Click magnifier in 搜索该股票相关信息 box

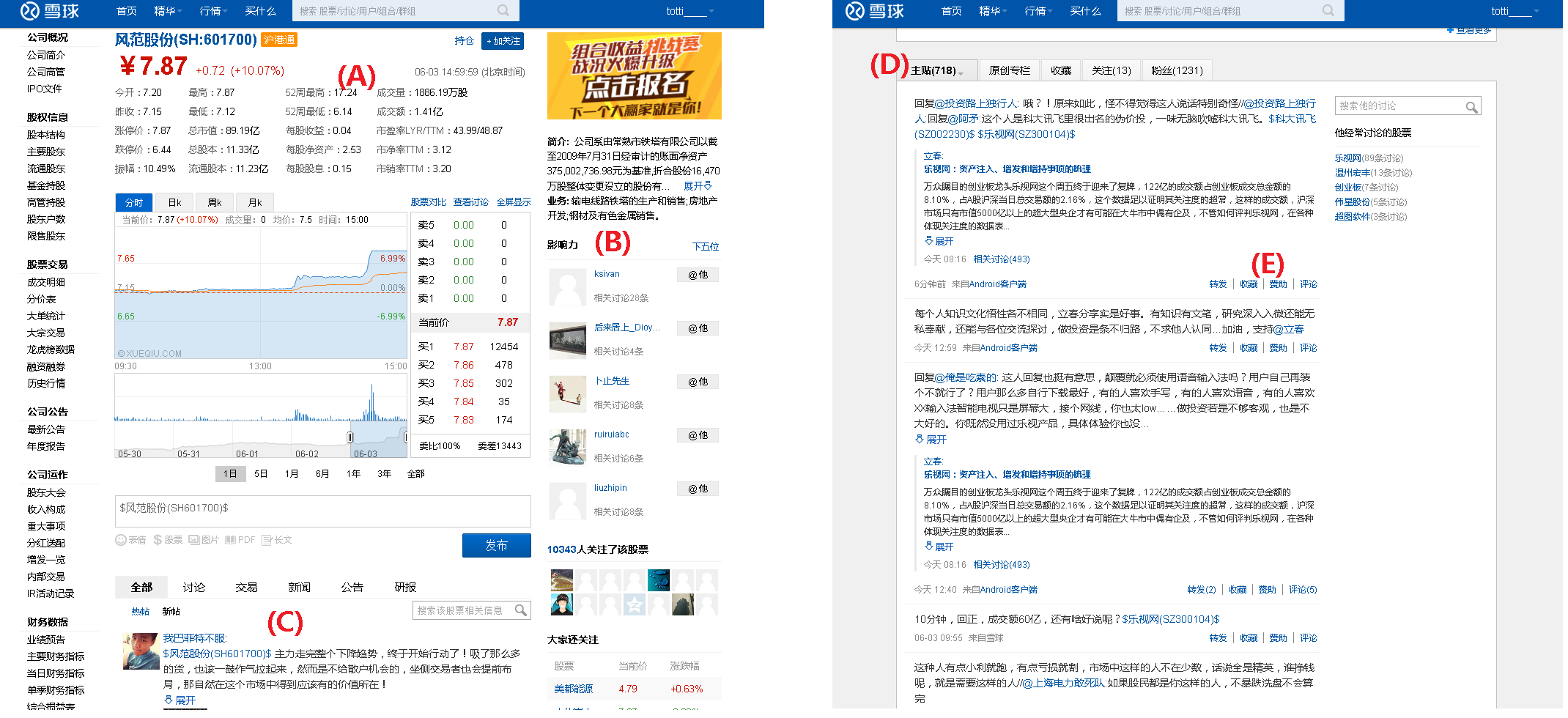(x=520, y=610)
